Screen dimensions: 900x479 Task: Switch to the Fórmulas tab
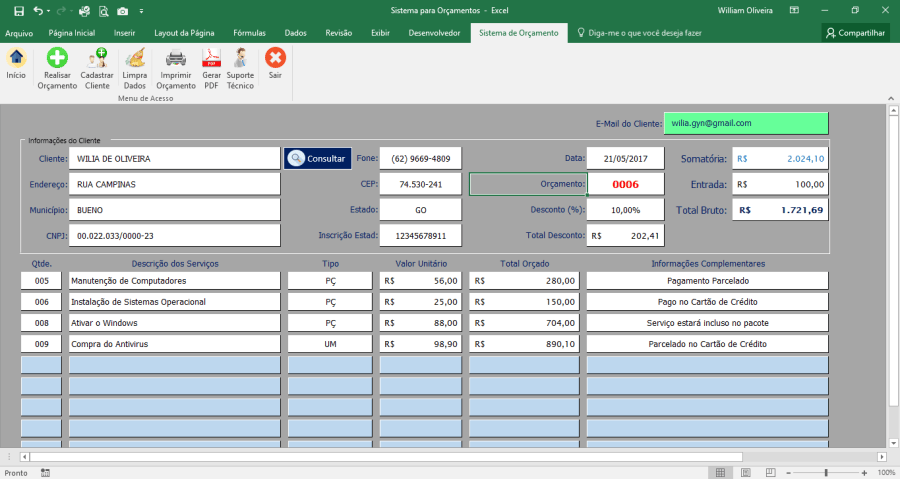pyautogui.click(x=250, y=33)
